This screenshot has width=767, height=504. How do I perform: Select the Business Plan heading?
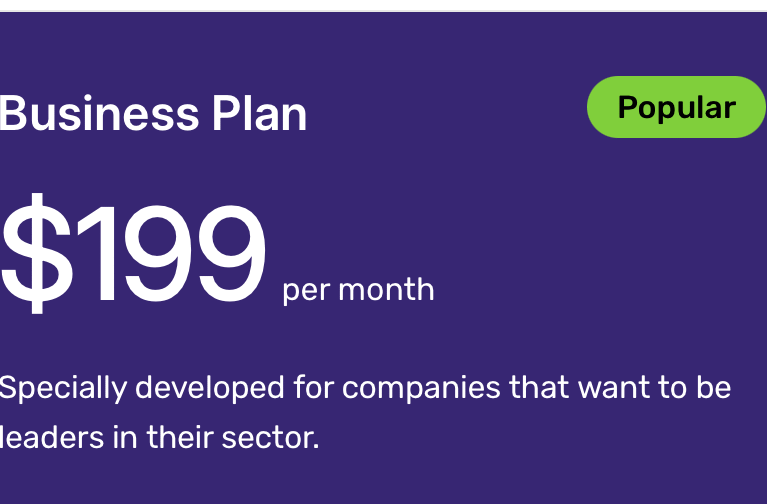click(x=153, y=115)
